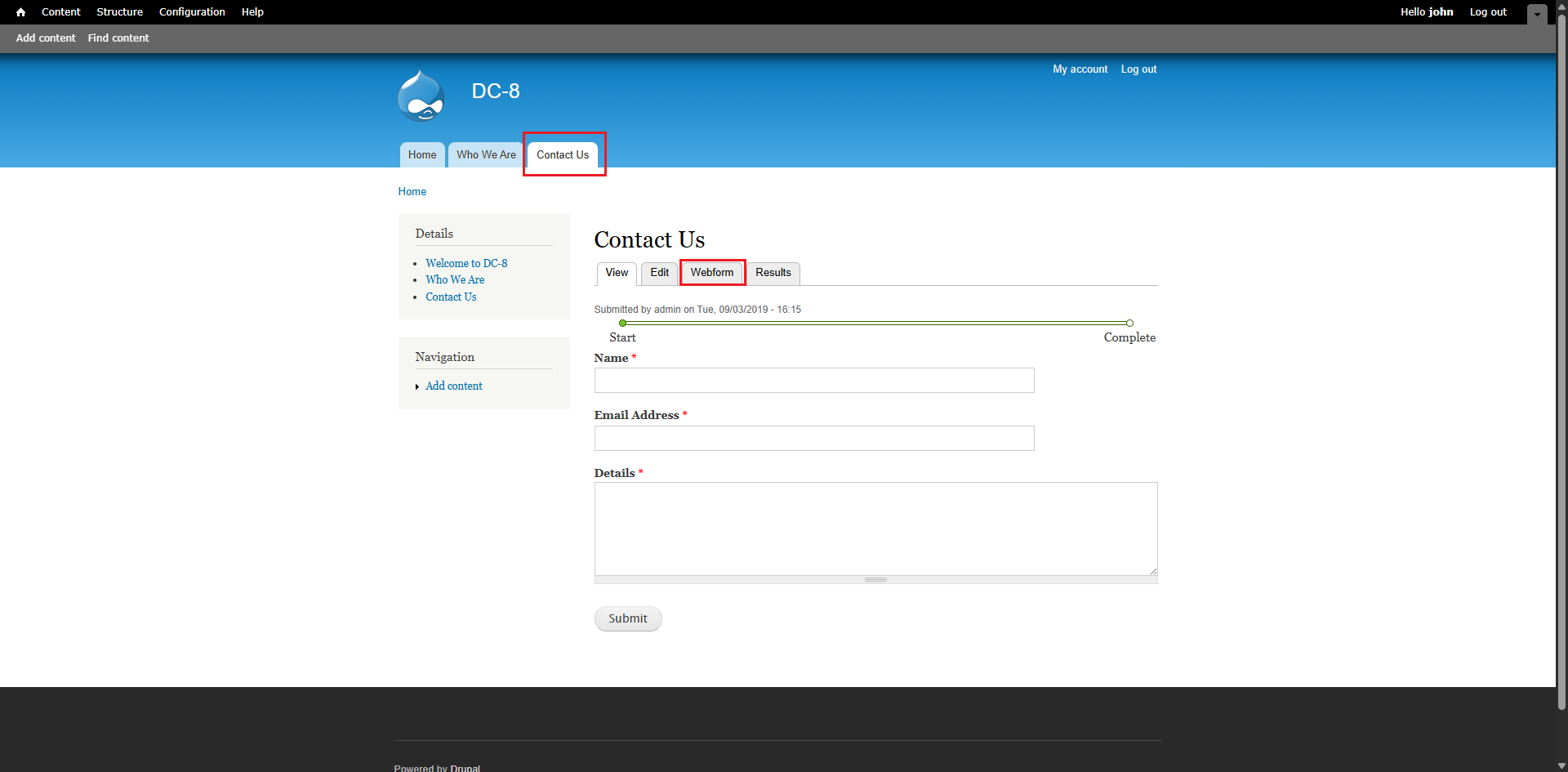This screenshot has height=772, width=1568.
Task: Click the Home breadcrumb link
Action: click(x=412, y=192)
